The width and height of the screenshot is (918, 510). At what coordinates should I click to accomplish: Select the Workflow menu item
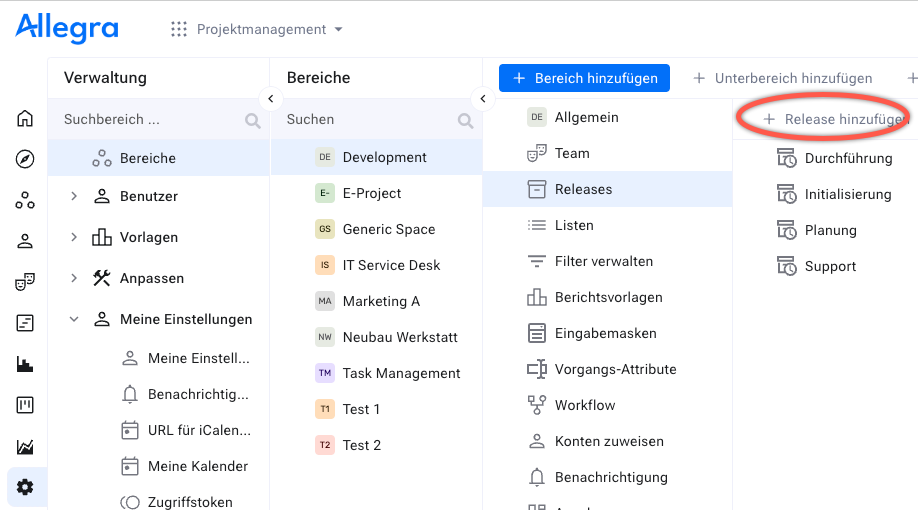coord(584,405)
